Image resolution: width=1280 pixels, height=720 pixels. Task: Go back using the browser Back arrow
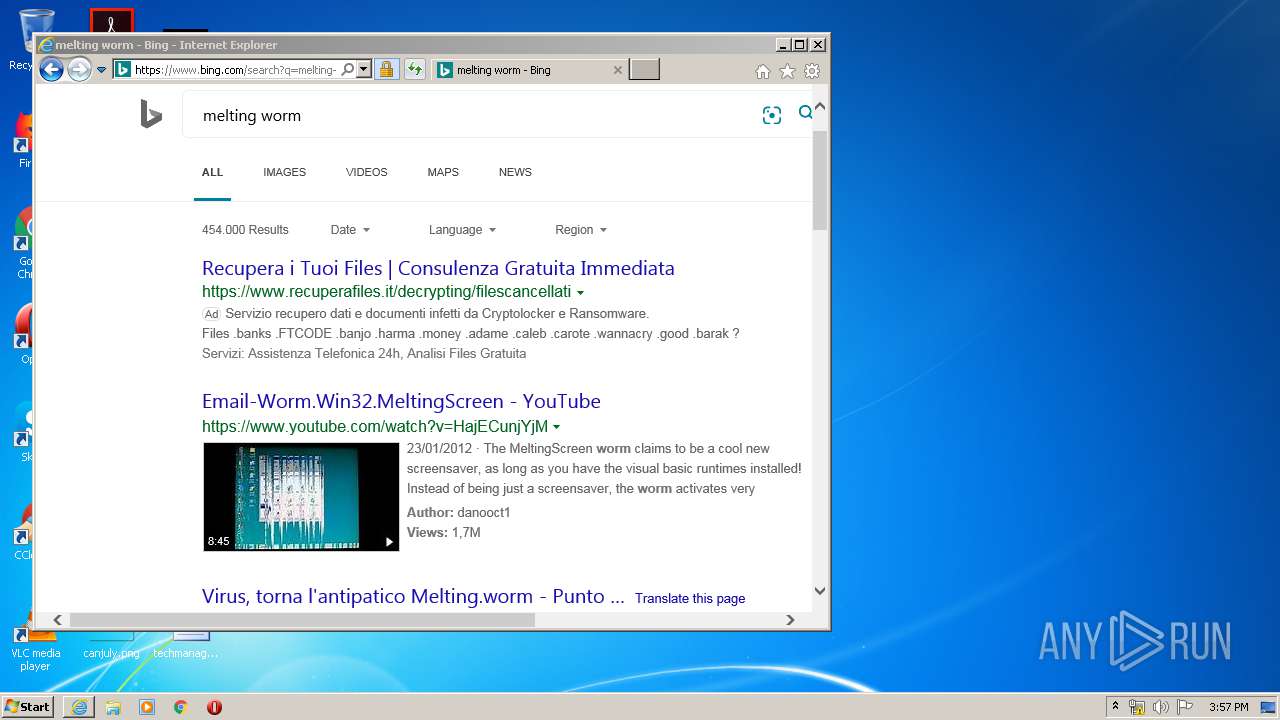click(51, 69)
